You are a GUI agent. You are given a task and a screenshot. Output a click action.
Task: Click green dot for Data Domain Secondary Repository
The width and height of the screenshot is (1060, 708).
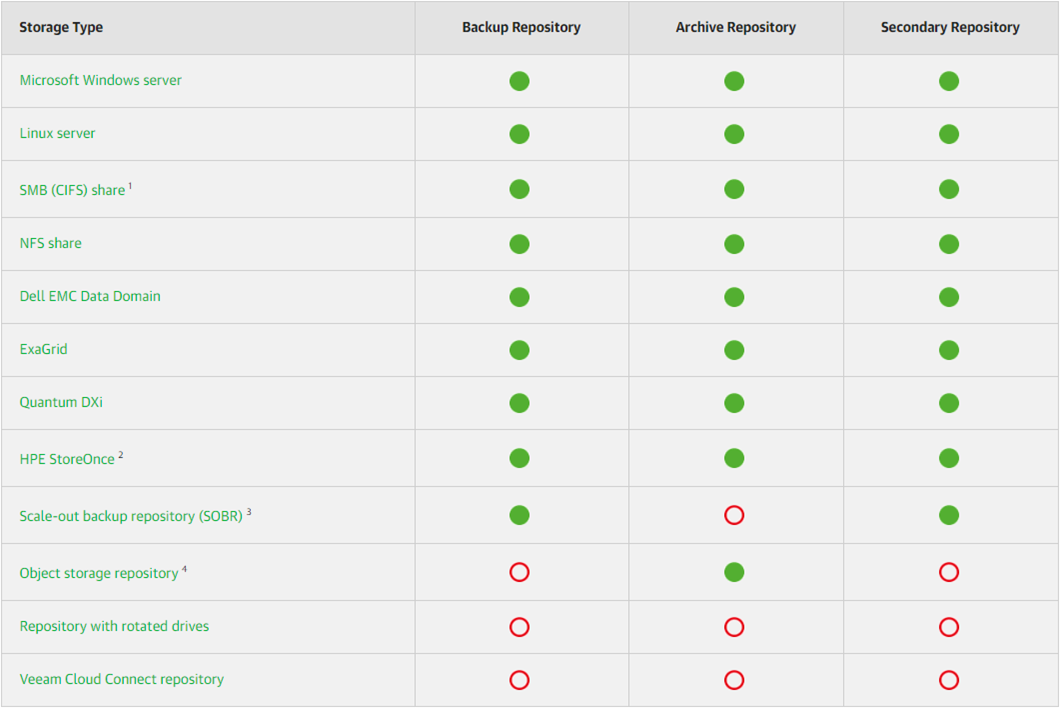[949, 297]
